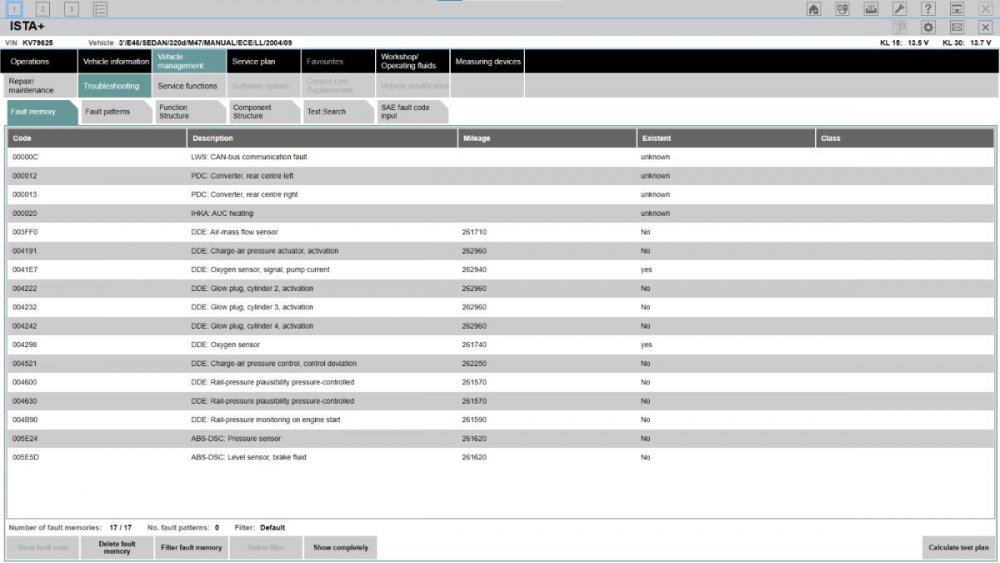1000x563 pixels.
Task: Select fault code 004191
Action: (x=501, y=251)
